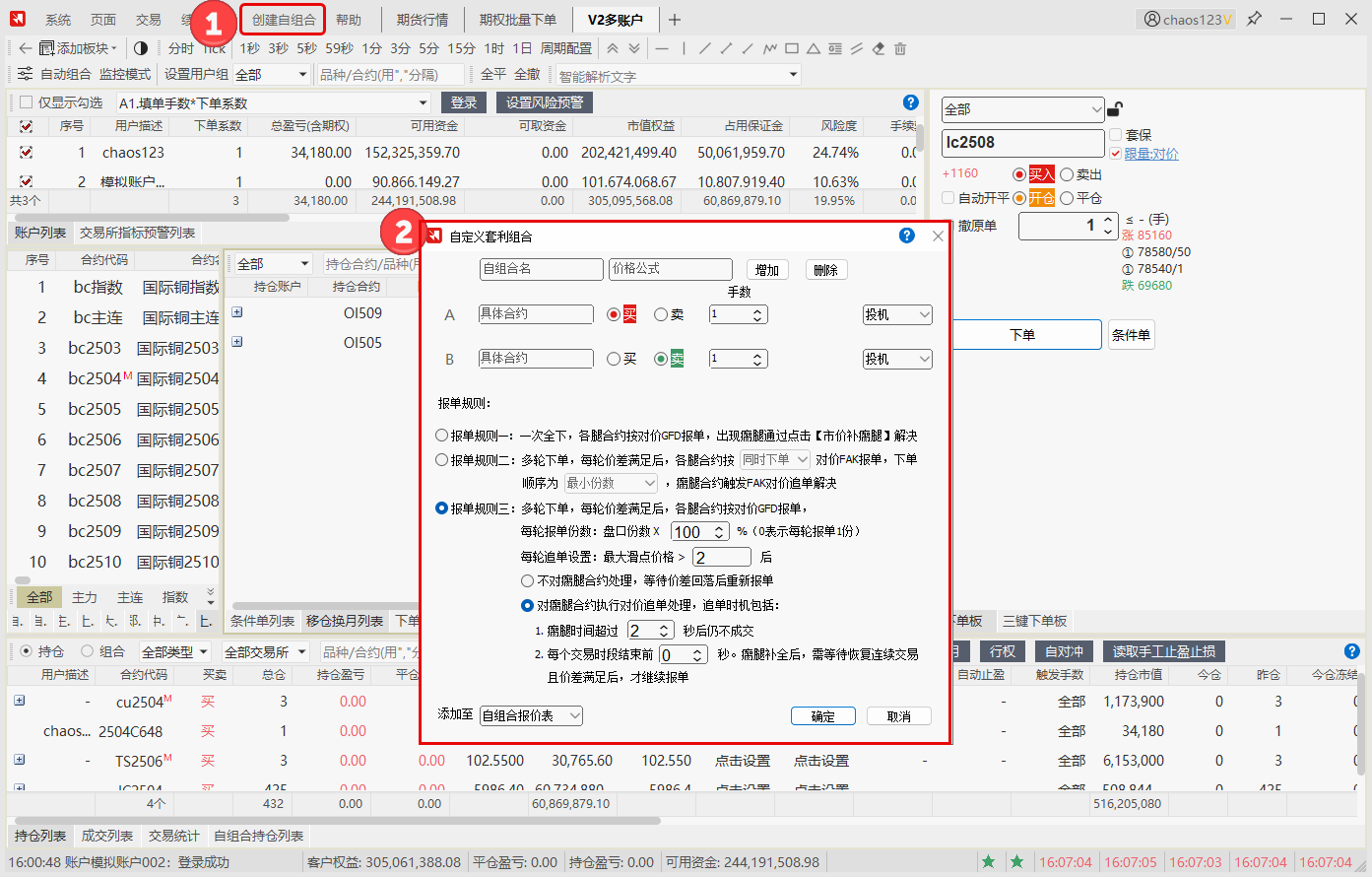1372x877 pixels.
Task: Click the back arrow icon in the toolbar
Action: [25, 48]
